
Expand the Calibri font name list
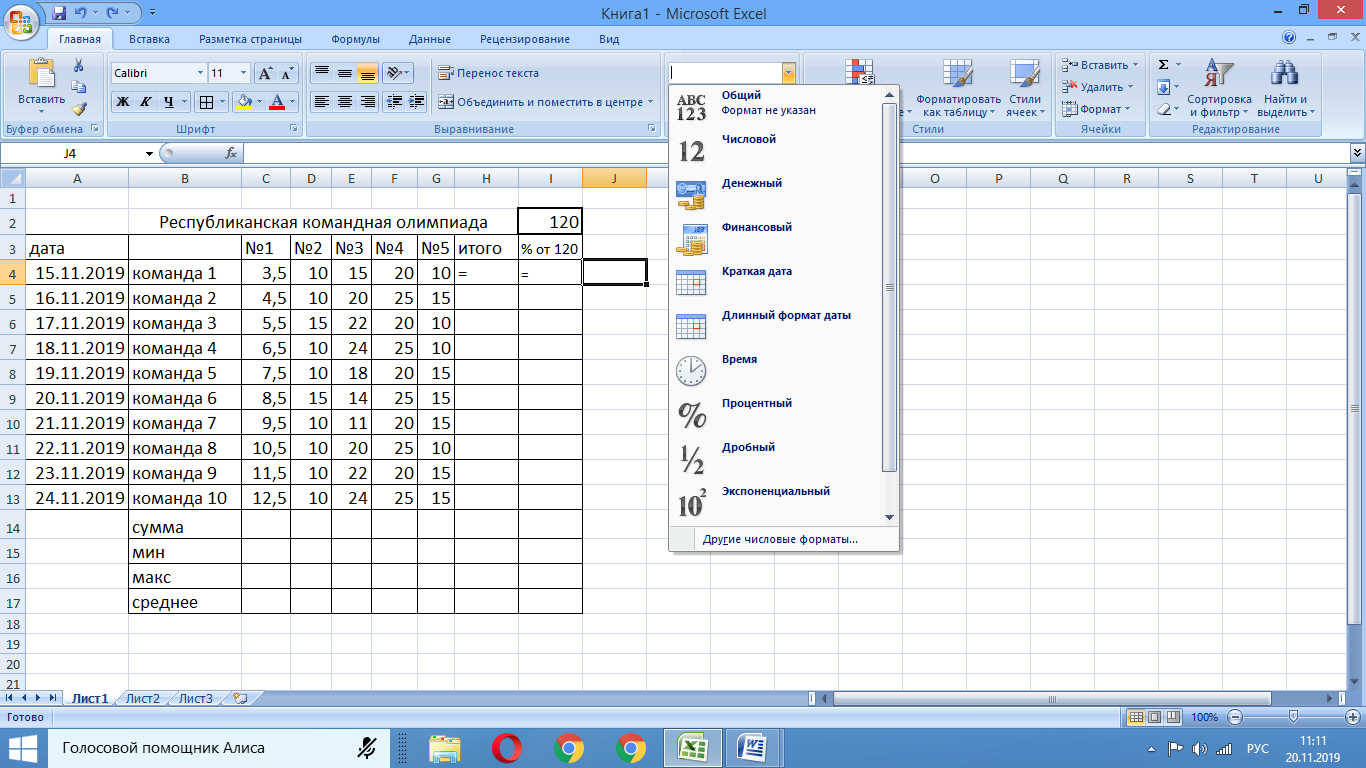[198, 73]
